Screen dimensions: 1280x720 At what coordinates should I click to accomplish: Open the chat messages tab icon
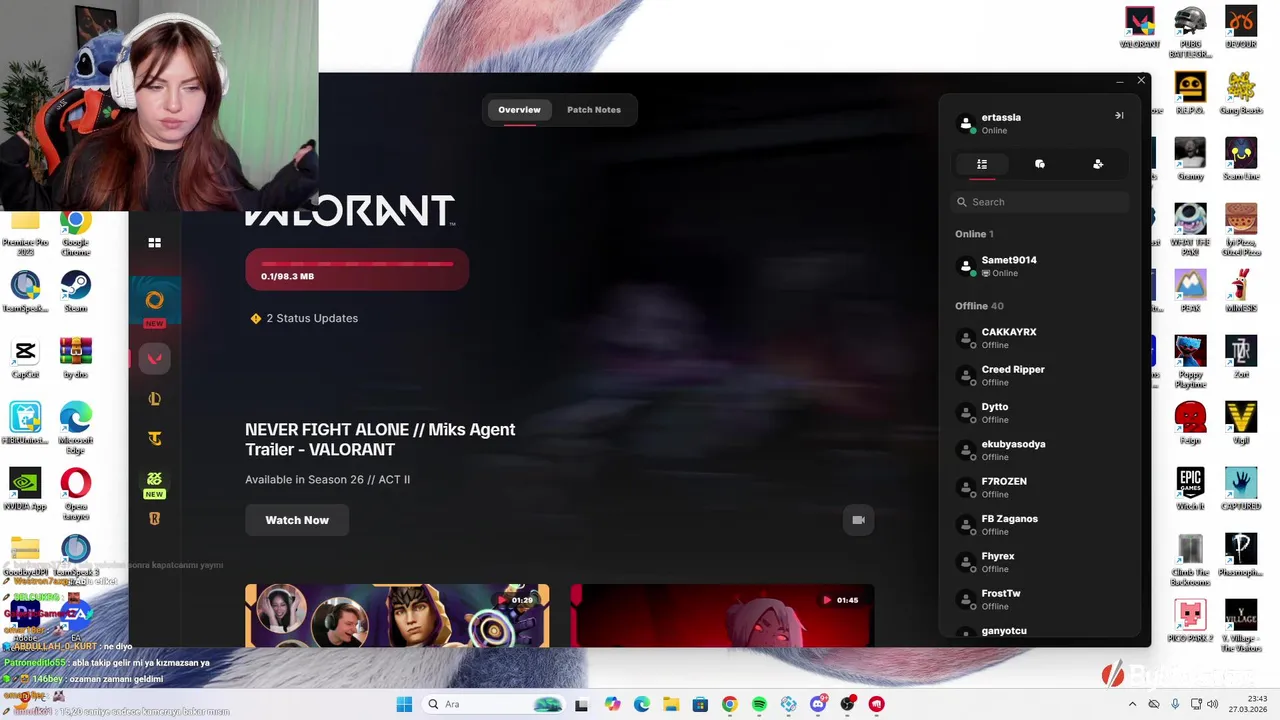click(1040, 164)
